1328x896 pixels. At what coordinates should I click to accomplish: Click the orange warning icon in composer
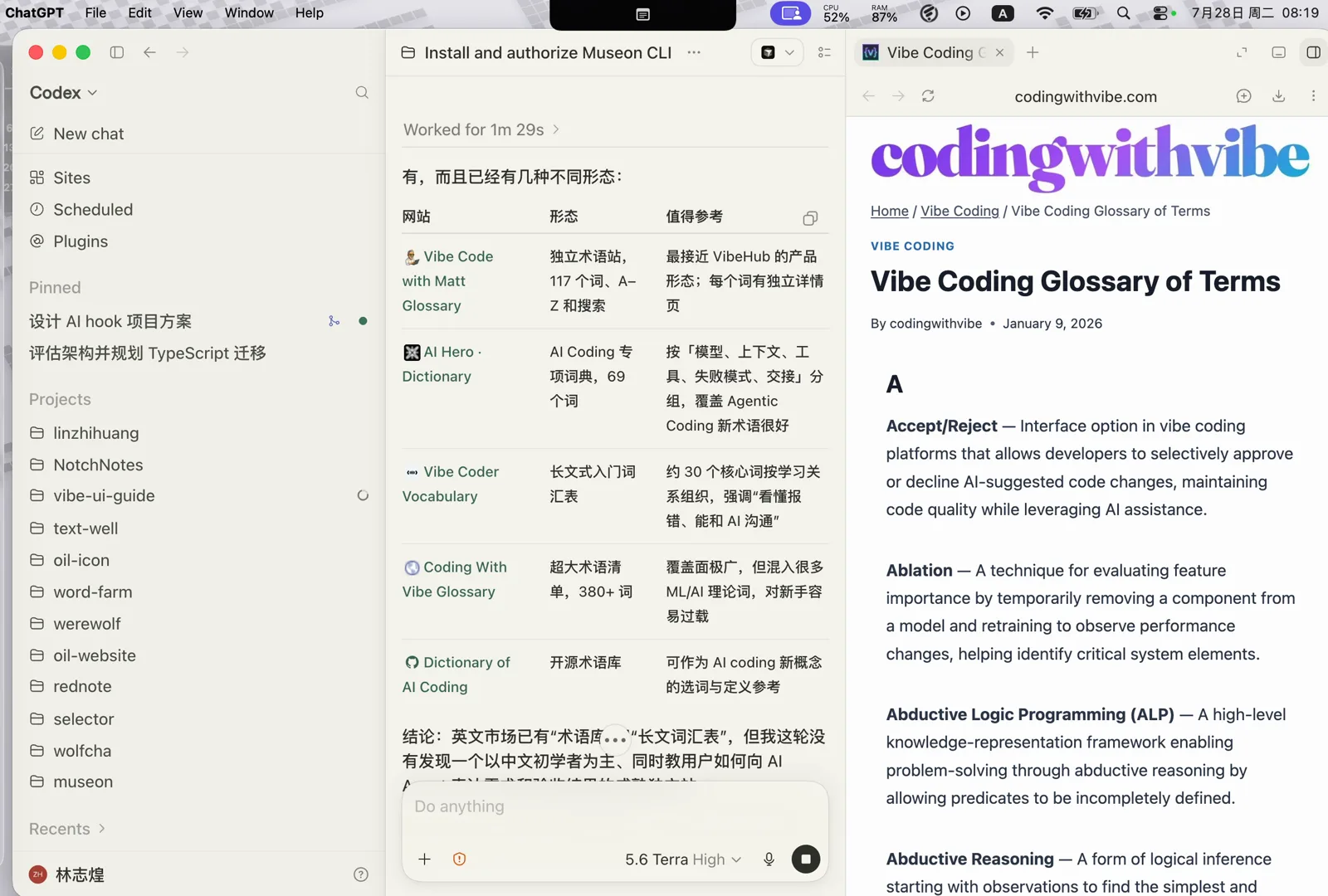coord(459,859)
